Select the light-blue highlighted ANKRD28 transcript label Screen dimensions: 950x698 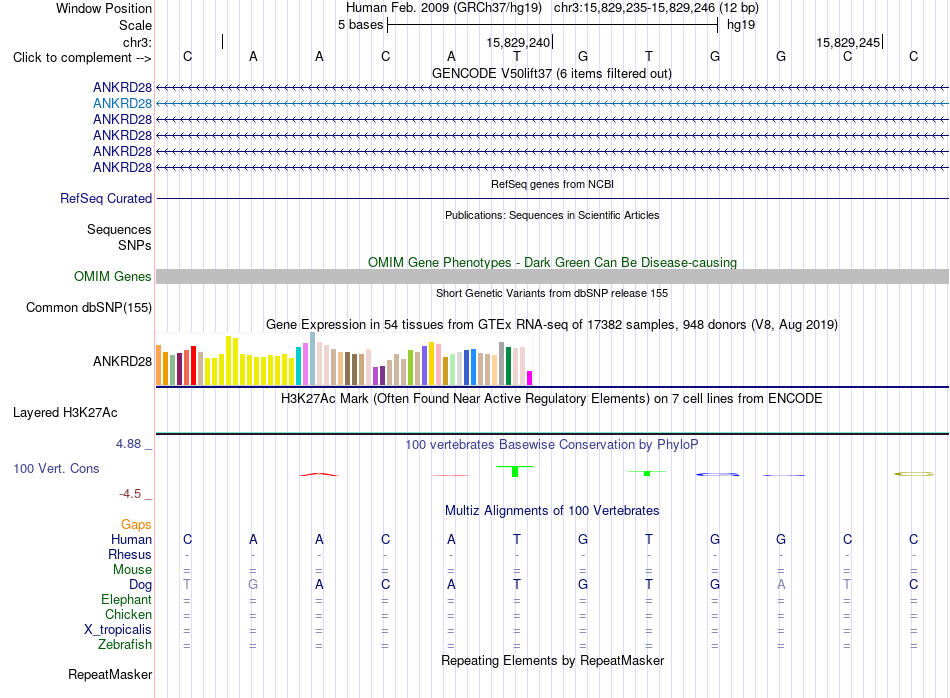tap(122, 104)
